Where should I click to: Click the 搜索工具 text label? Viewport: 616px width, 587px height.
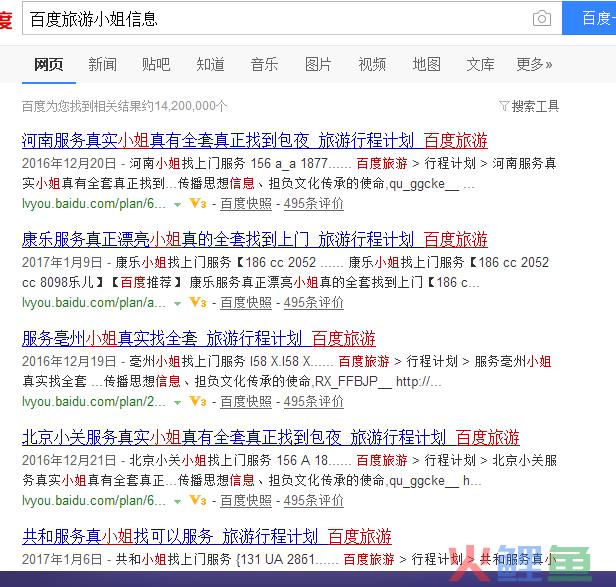click(535, 106)
